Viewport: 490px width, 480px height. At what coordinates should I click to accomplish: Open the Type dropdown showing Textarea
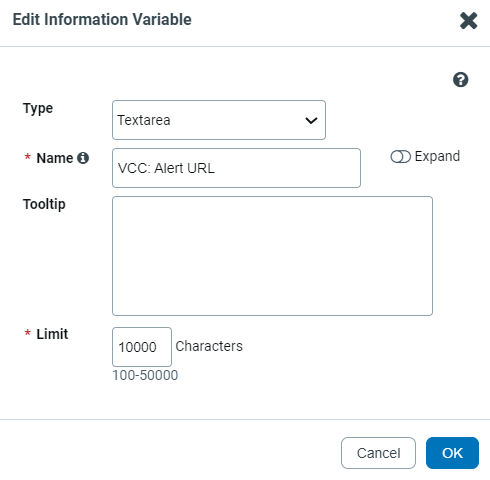pyautogui.click(x=219, y=120)
